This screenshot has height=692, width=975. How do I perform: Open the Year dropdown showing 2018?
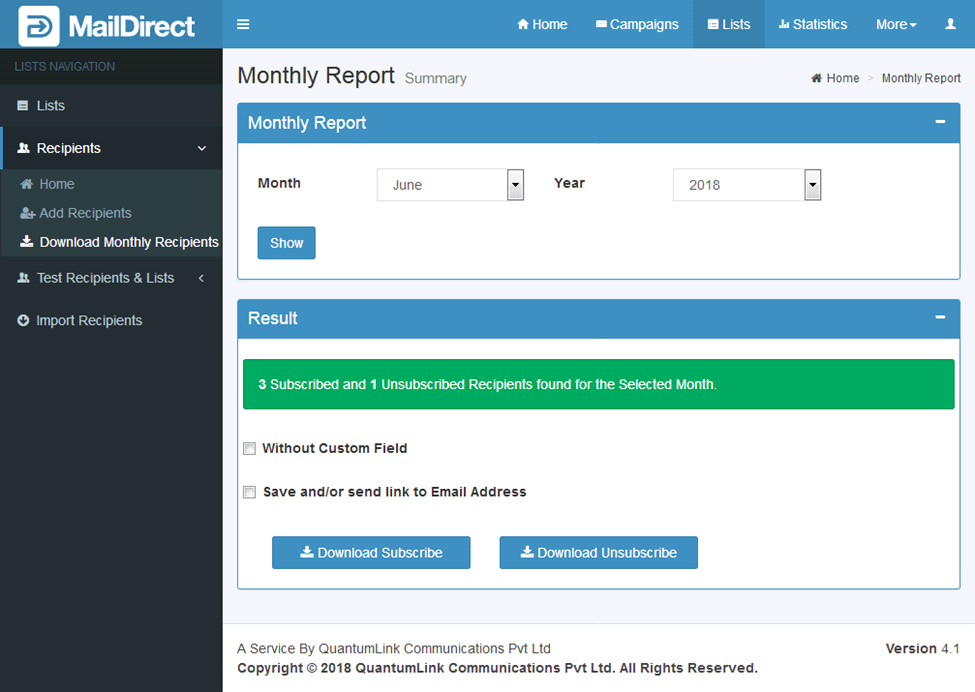click(x=746, y=185)
